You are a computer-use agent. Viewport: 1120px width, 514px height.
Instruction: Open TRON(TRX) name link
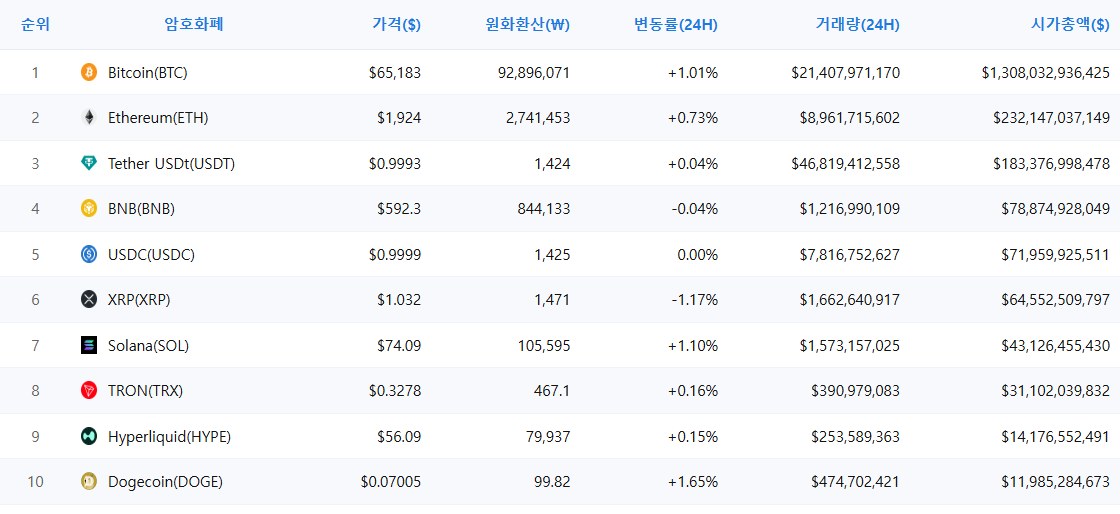[146, 391]
